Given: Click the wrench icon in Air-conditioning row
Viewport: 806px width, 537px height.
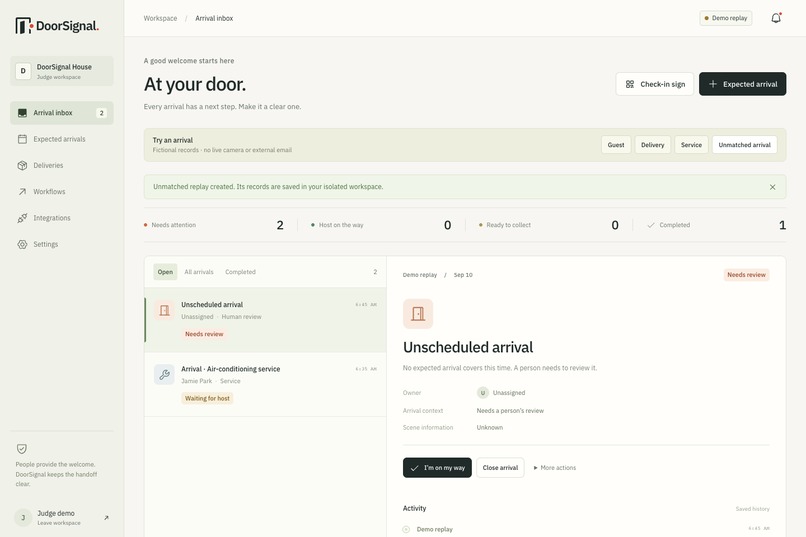Looking at the screenshot, I should [x=164, y=375].
